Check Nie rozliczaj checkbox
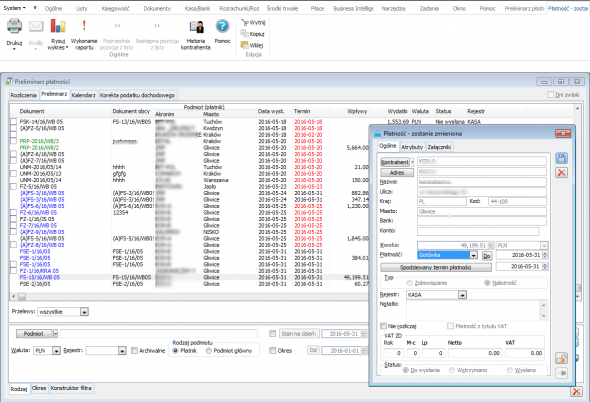590x402 pixels. 383,326
